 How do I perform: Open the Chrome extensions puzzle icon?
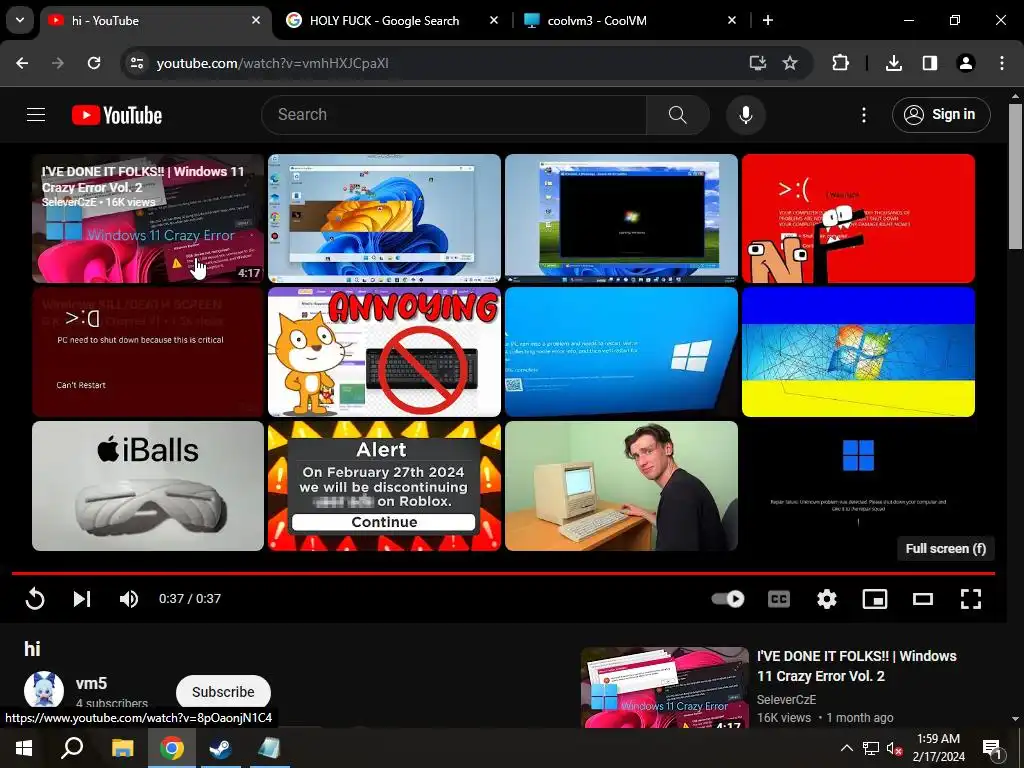tap(840, 63)
